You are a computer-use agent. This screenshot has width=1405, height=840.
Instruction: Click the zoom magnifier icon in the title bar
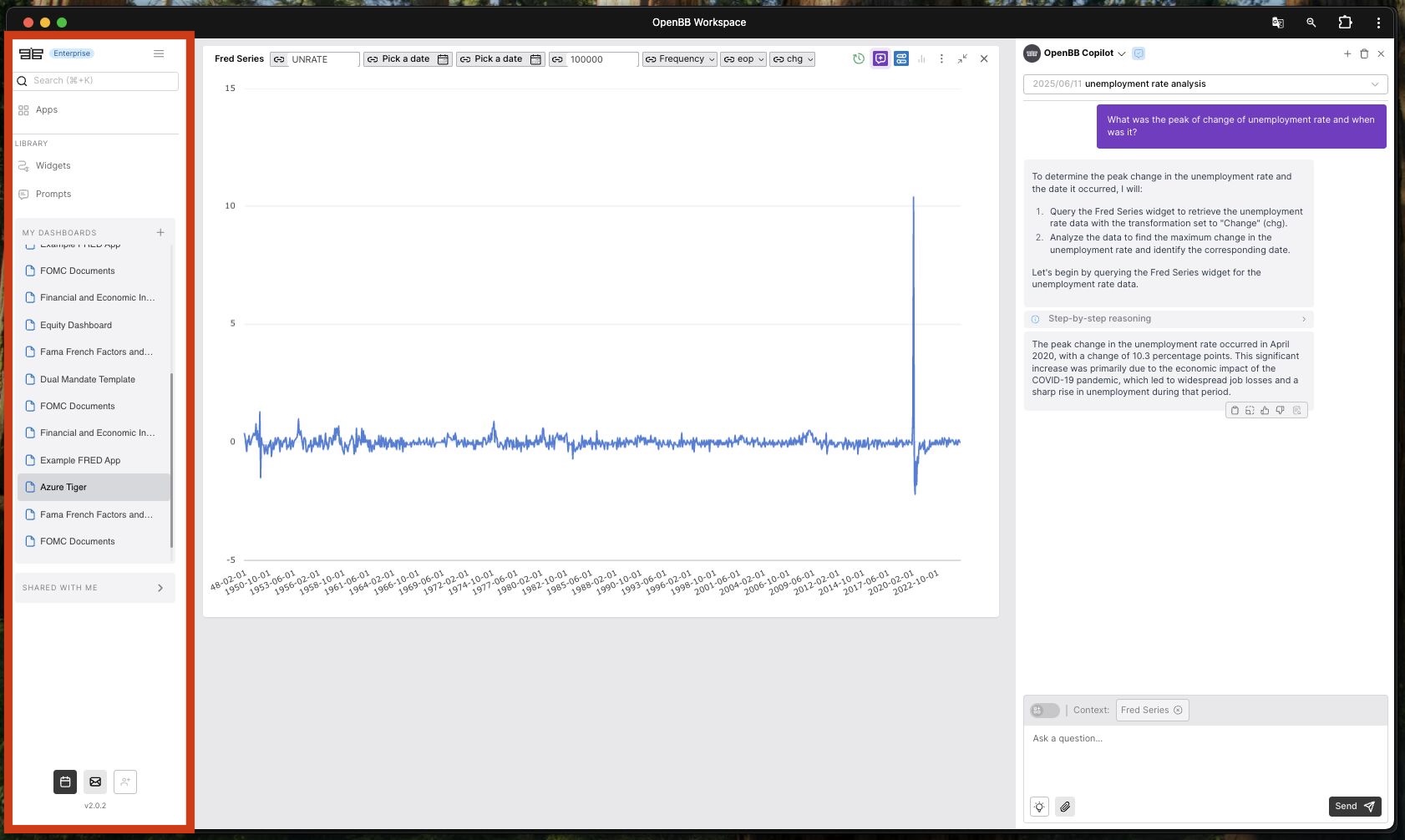click(1311, 23)
